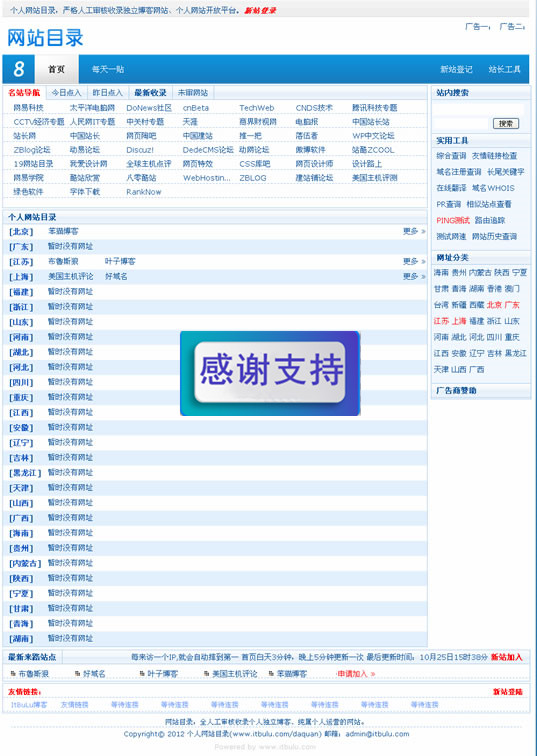
Task: Switch to the 最新收录 tab
Action: [x=150, y=93]
